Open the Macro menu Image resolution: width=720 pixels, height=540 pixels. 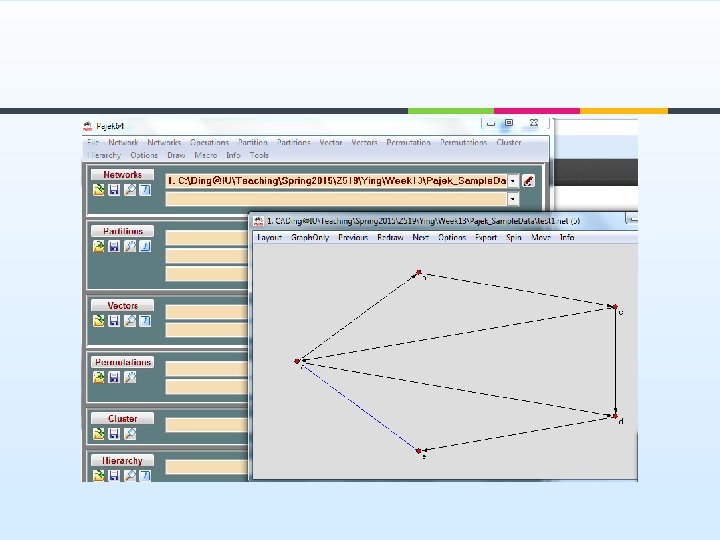pyautogui.click(x=205, y=155)
